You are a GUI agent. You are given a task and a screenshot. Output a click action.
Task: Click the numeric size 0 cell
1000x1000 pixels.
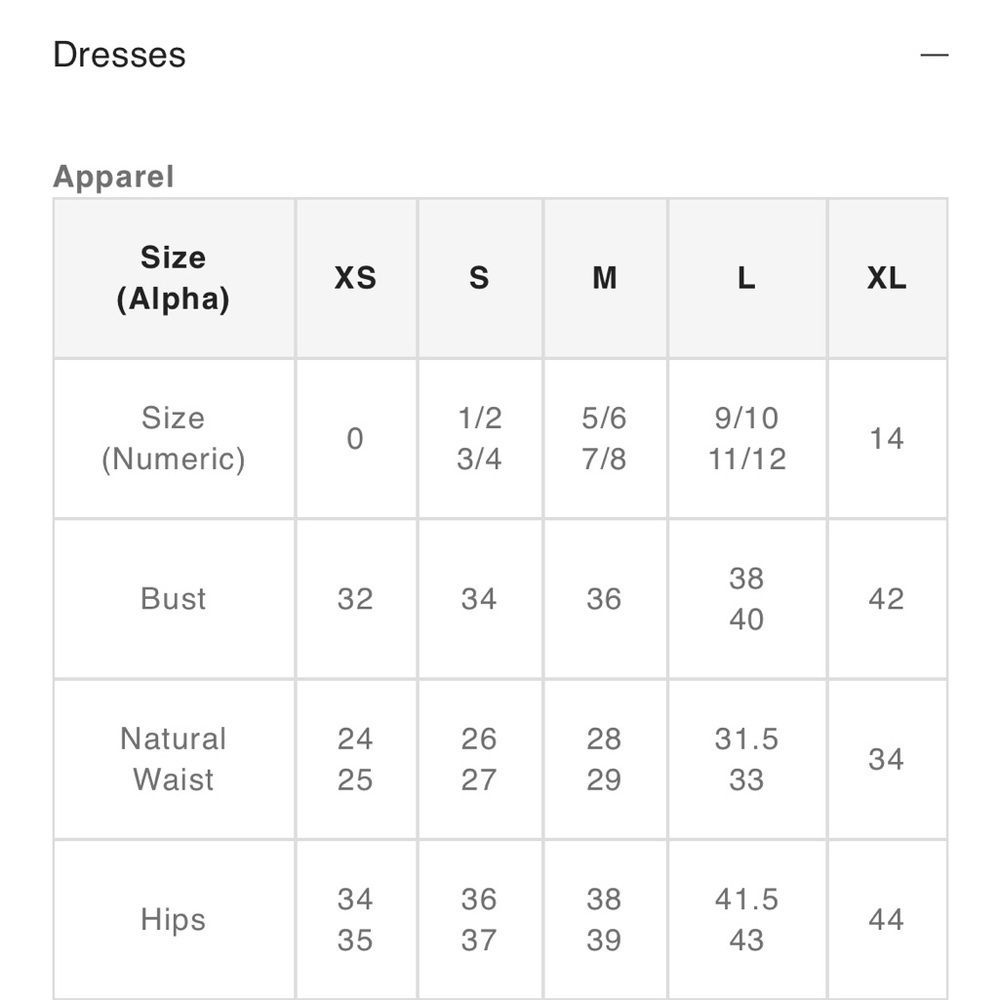coord(356,439)
